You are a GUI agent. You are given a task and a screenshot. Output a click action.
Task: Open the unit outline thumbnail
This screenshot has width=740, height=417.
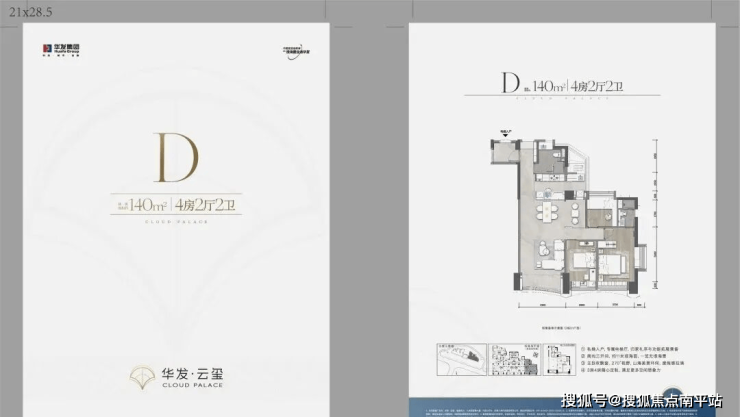(x=559, y=359)
